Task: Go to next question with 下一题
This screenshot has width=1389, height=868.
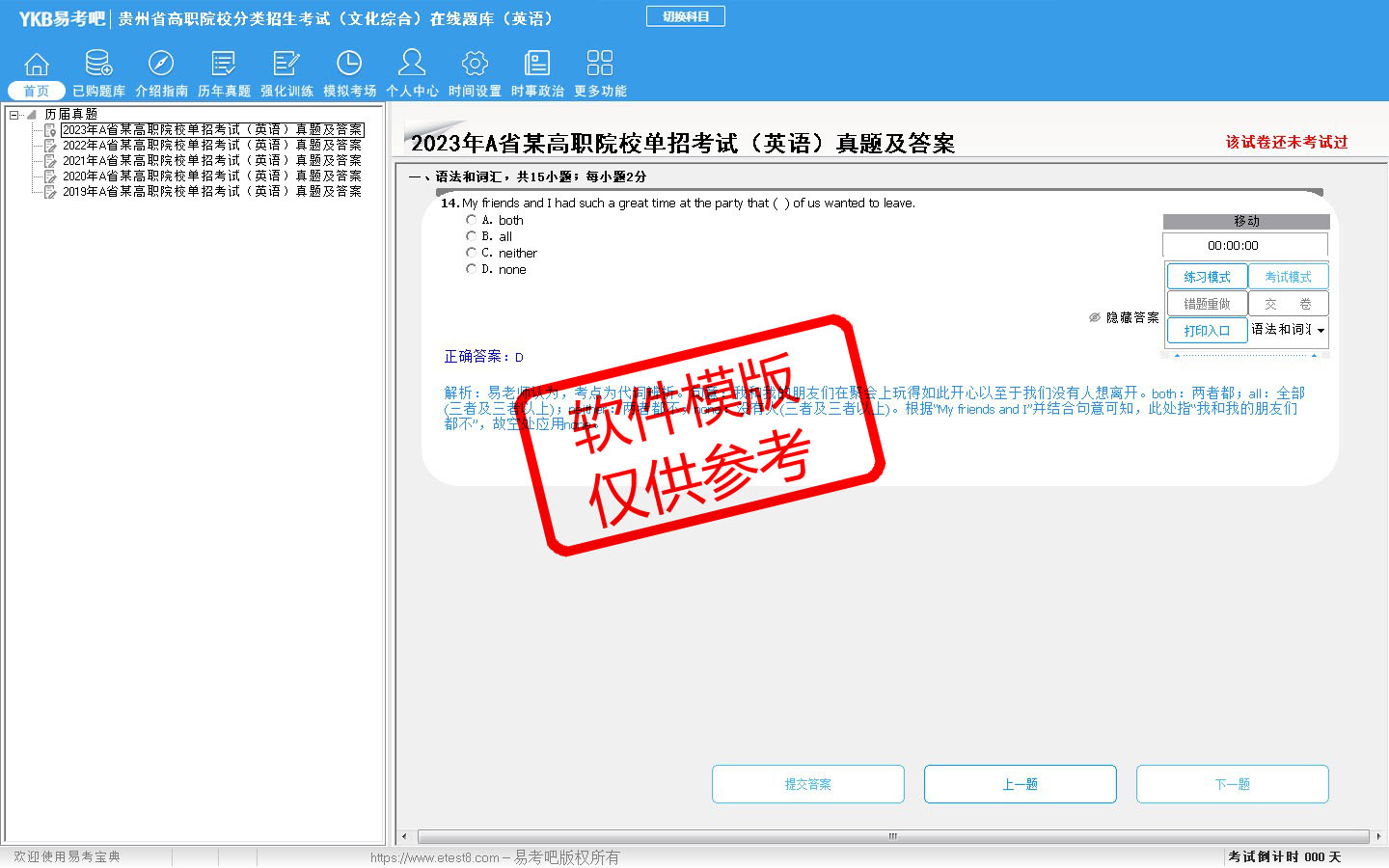Action: (1232, 784)
